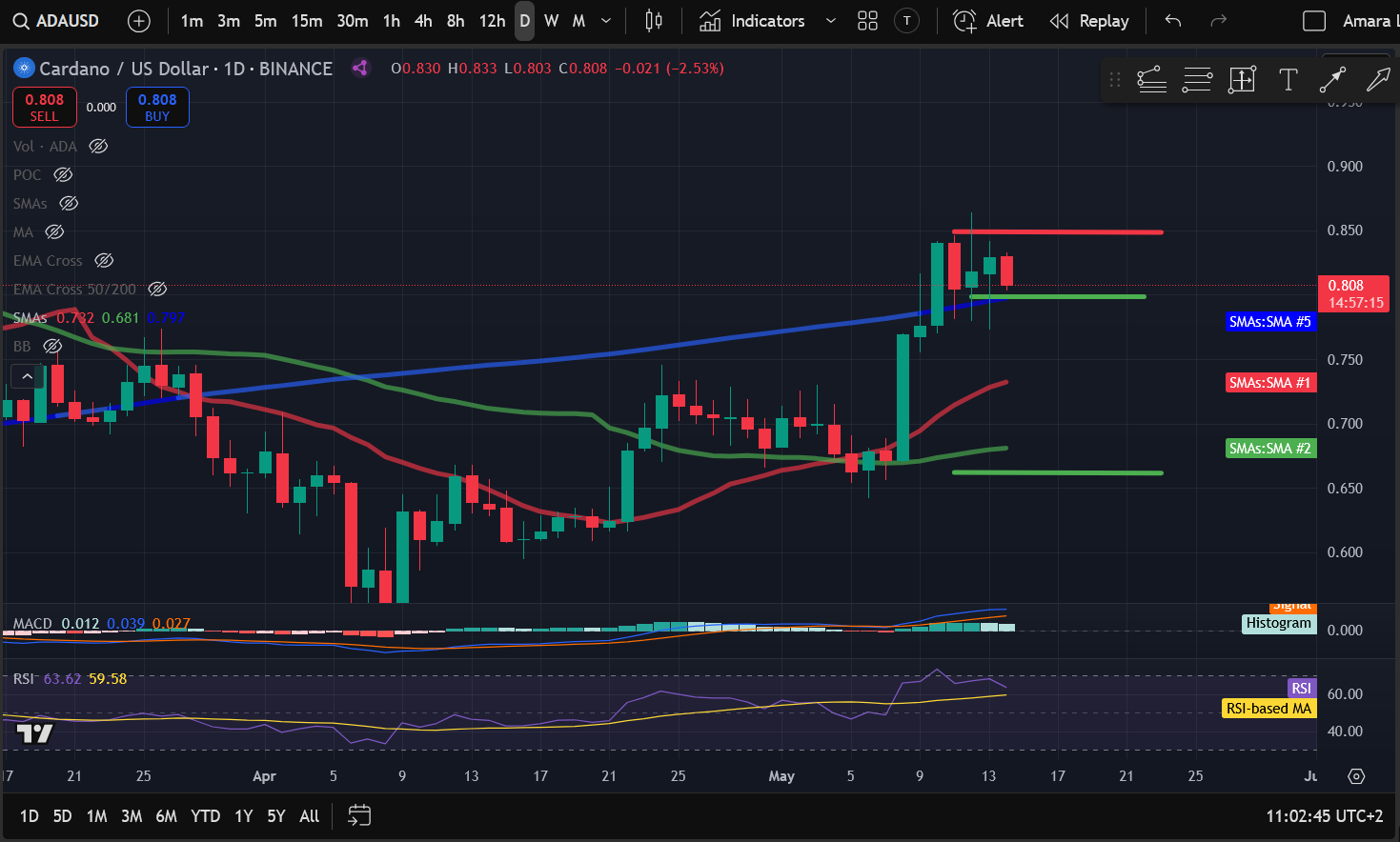The width and height of the screenshot is (1400, 842).
Task: Open ADAUSD symbol search
Action: (x=56, y=21)
